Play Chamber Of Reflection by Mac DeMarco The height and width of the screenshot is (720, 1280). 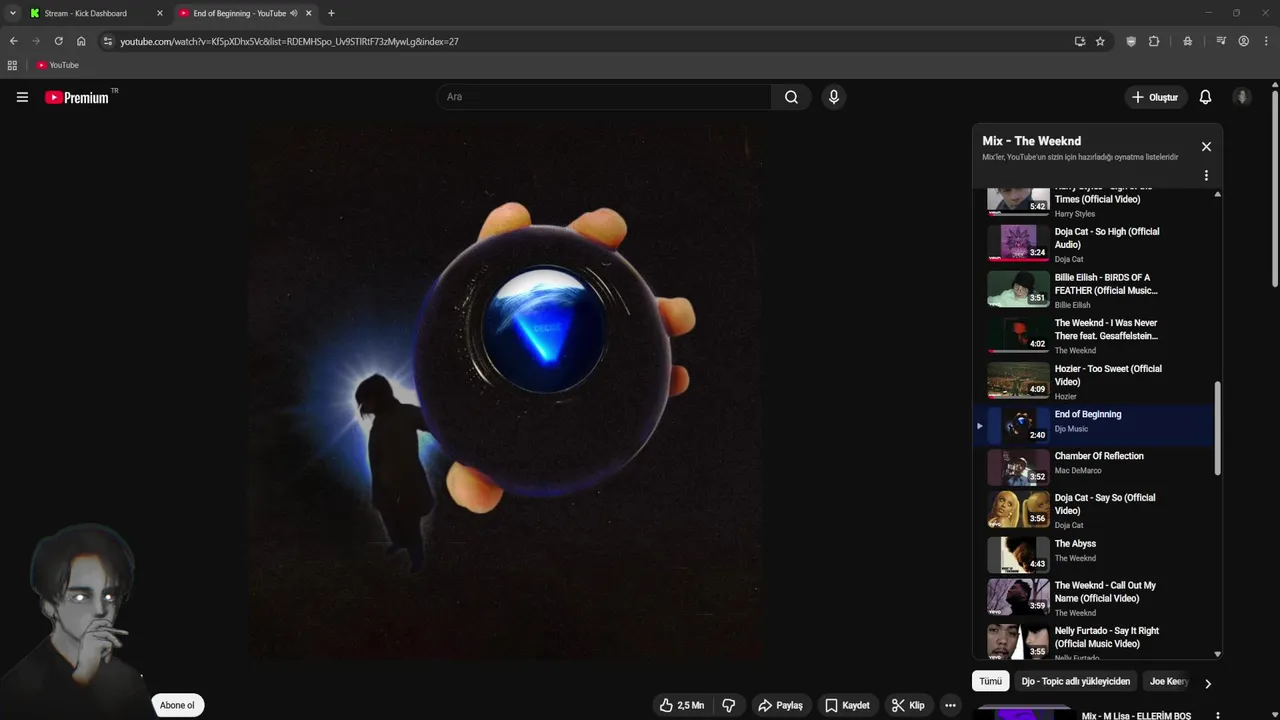[x=1095, y=467]
